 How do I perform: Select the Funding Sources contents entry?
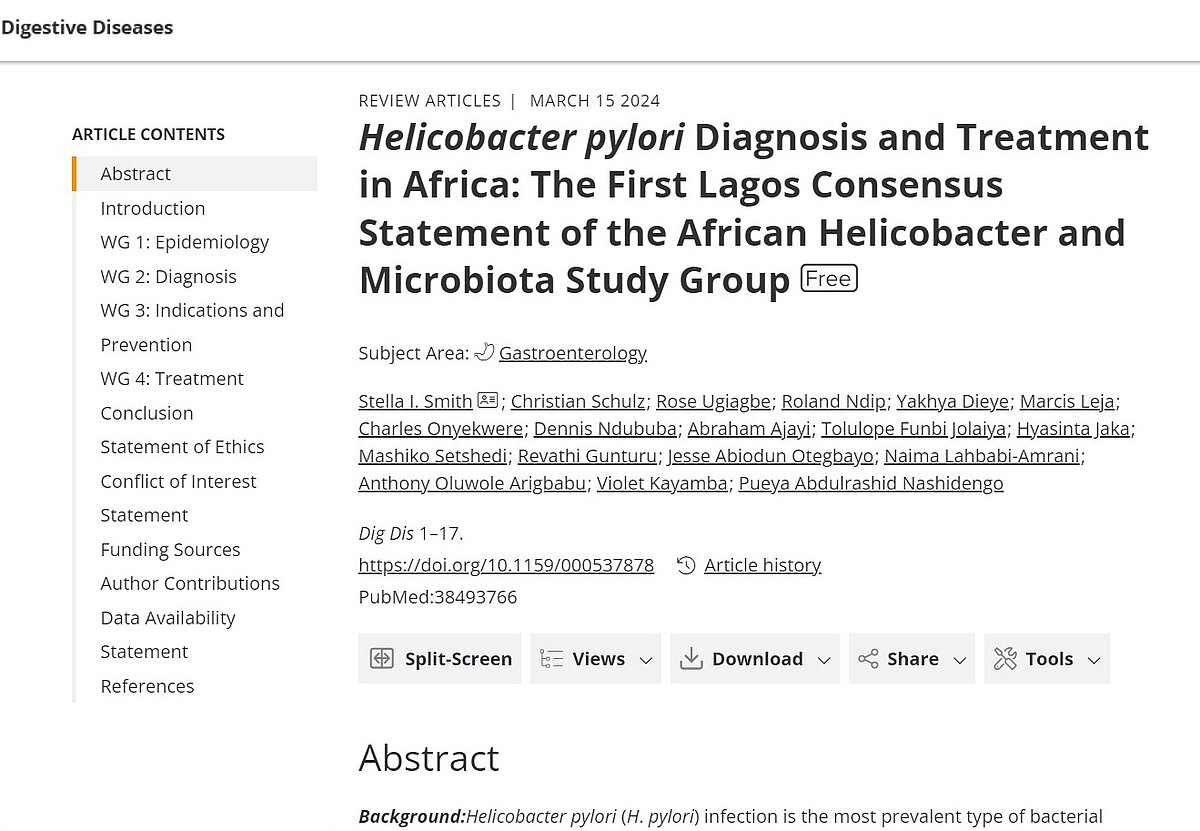(170, 549)
